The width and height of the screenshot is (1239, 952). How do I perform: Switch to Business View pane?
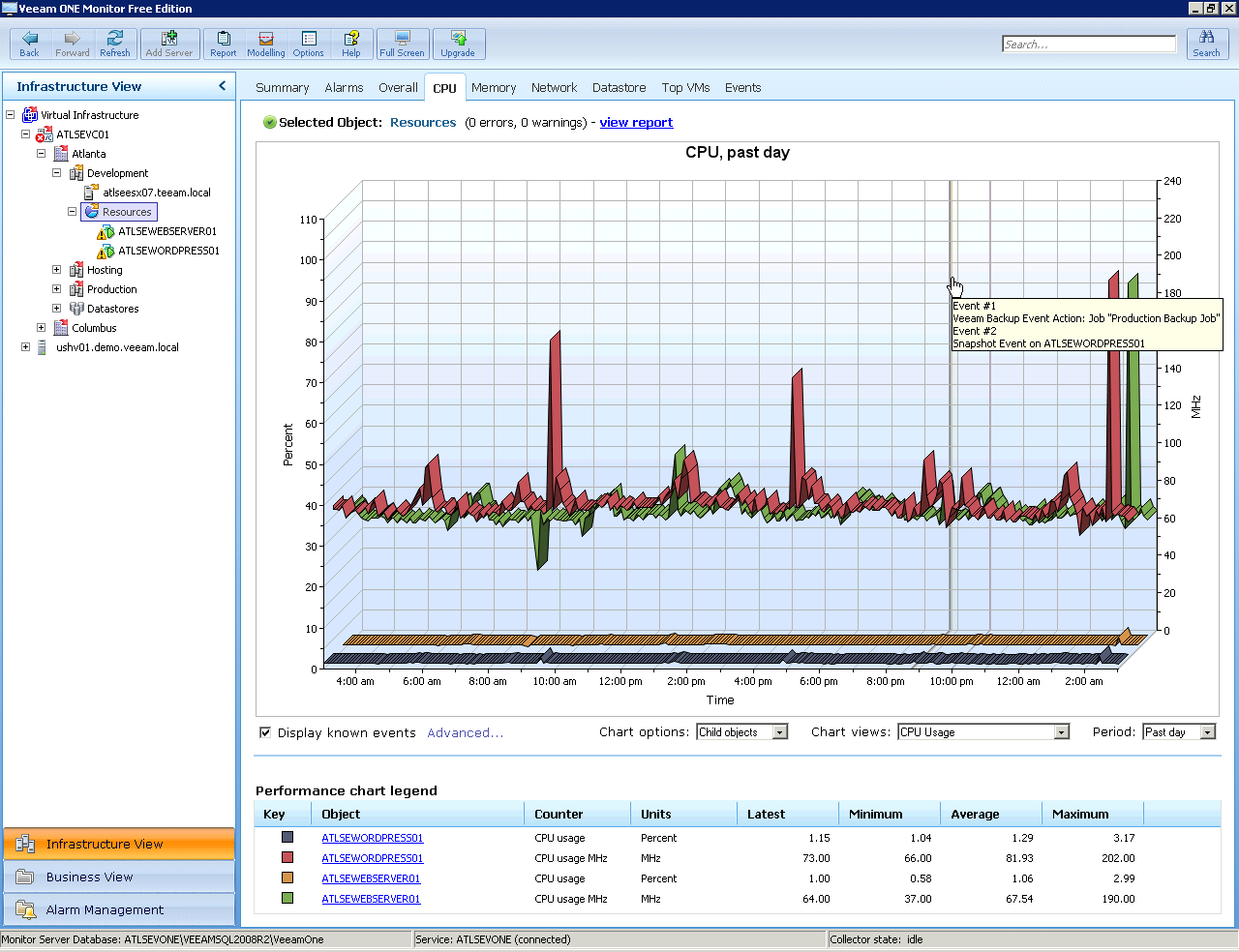pyautogui.click(x=119, y=877)
